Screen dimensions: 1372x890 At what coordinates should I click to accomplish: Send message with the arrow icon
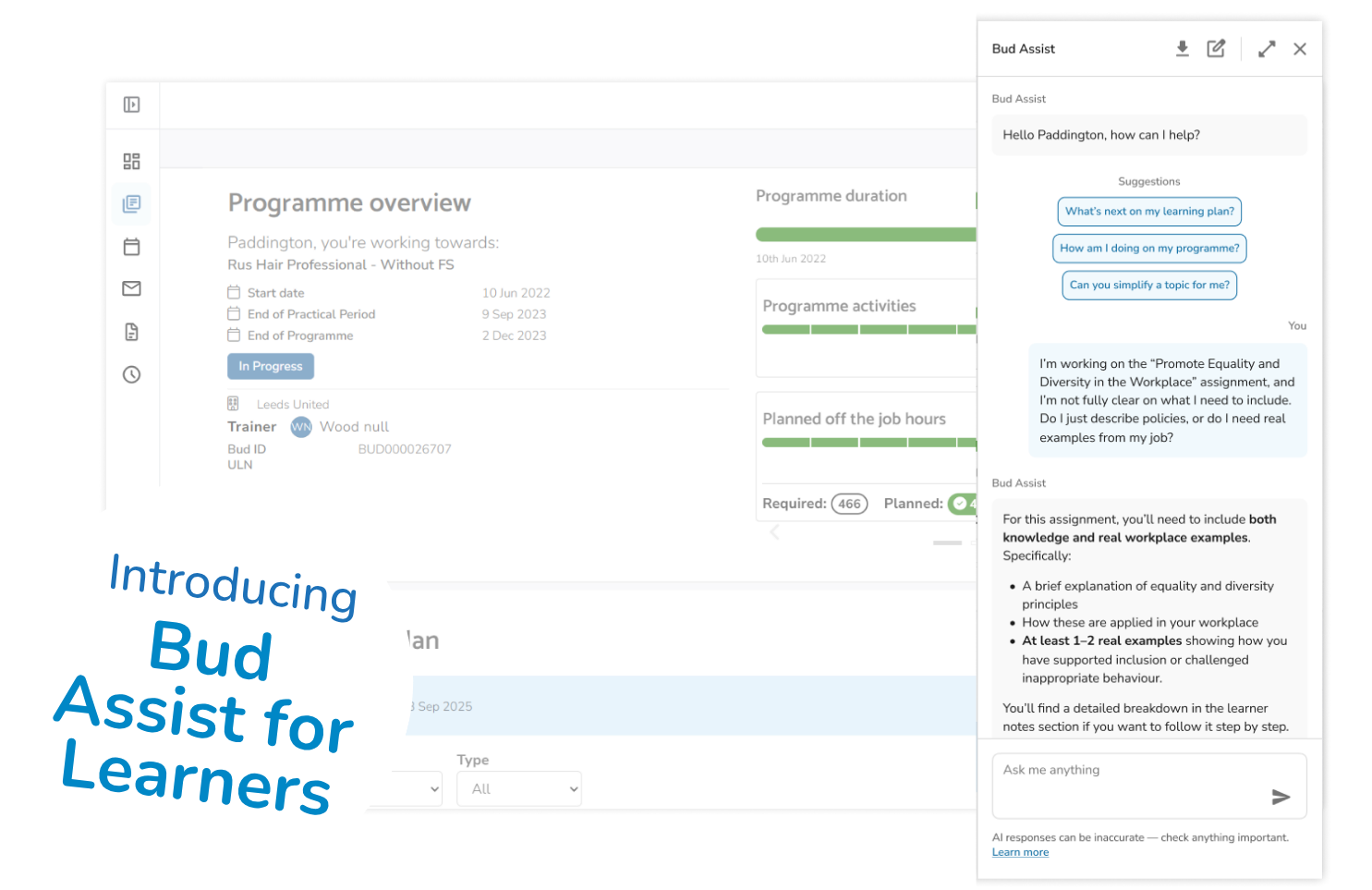tap(1281, 797)
